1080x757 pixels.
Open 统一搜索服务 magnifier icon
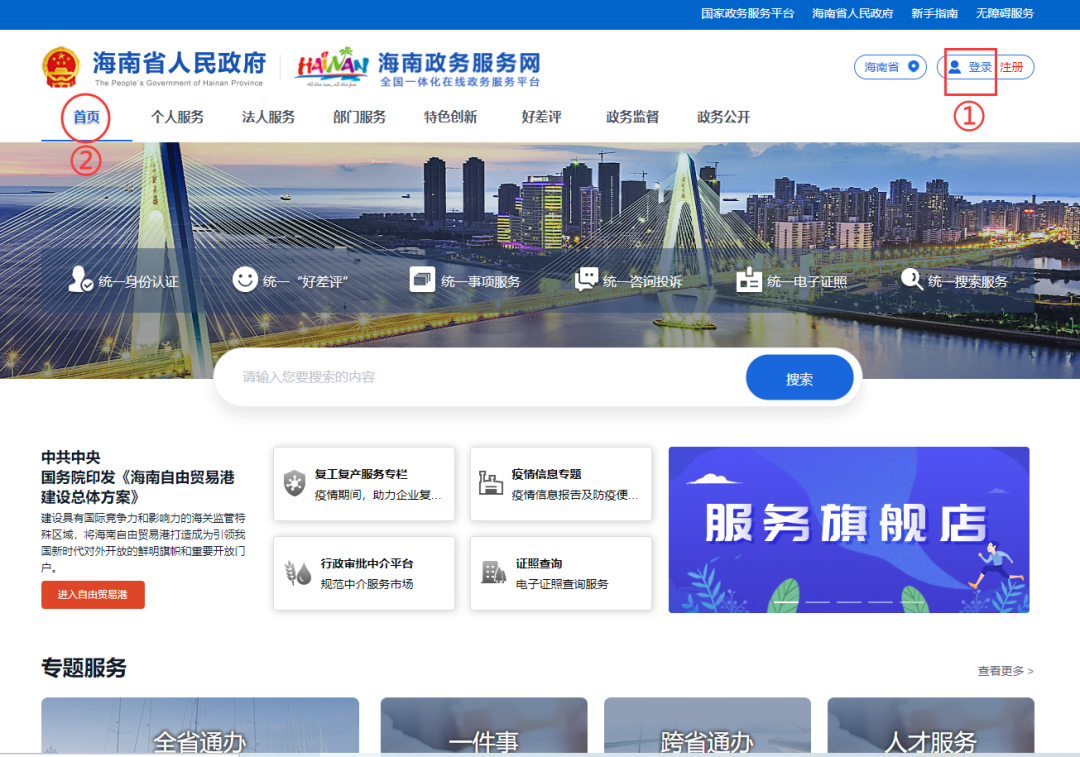[911, 279]
